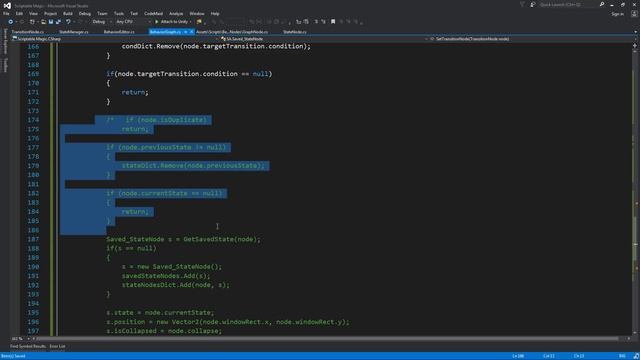Click Attach to Unity button

click(171, 22)
